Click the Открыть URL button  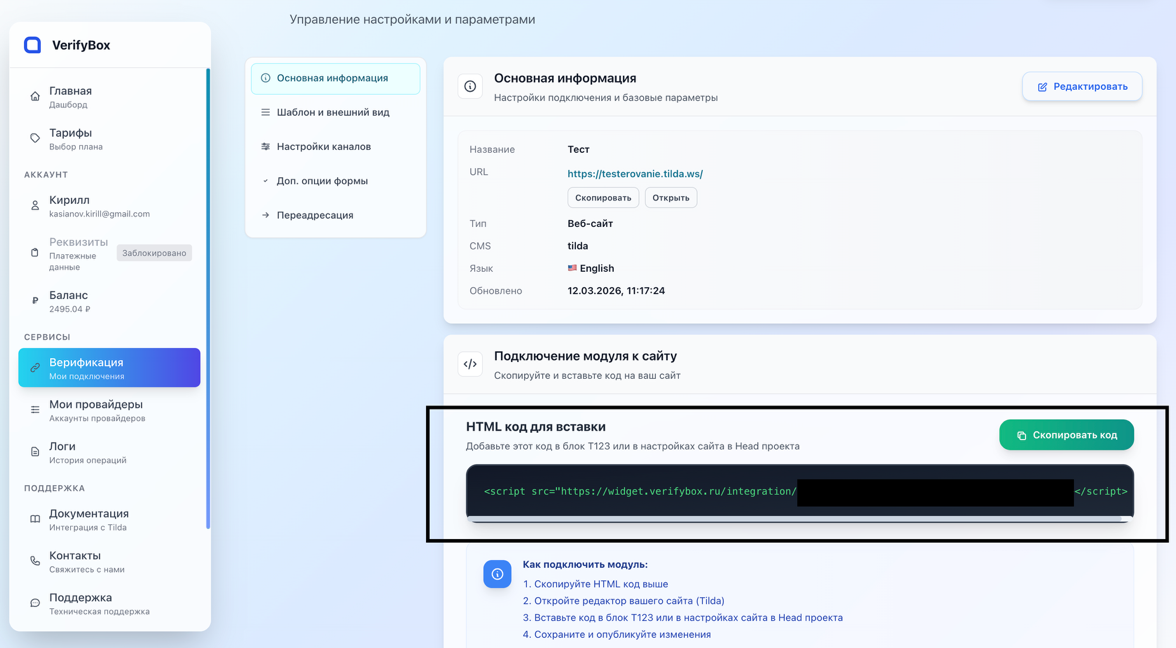click(670, 198)
